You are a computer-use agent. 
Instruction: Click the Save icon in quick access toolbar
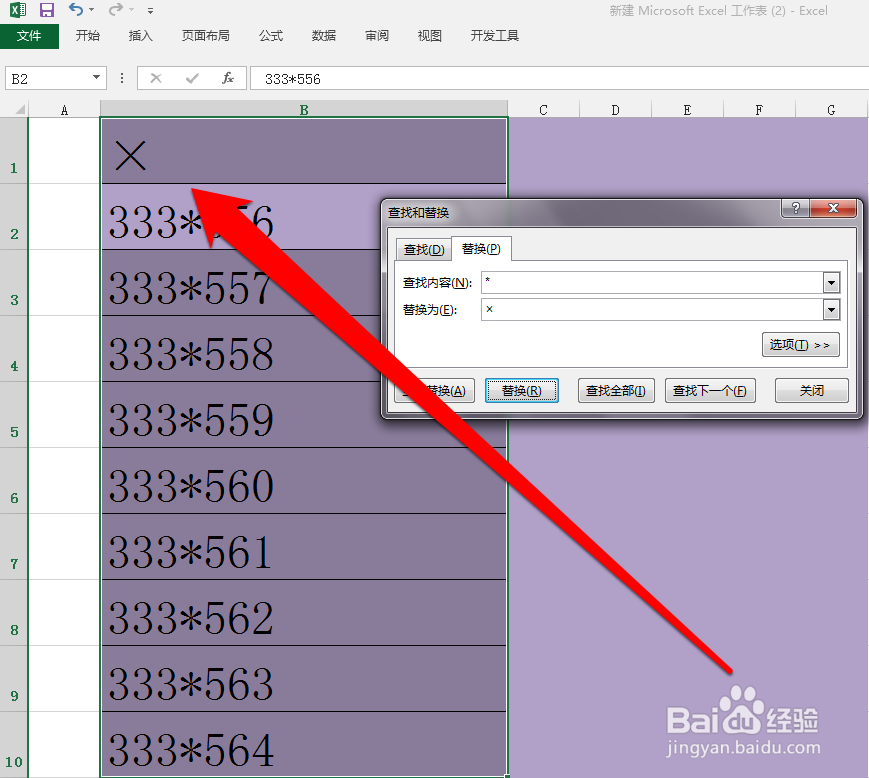(47, 10)
